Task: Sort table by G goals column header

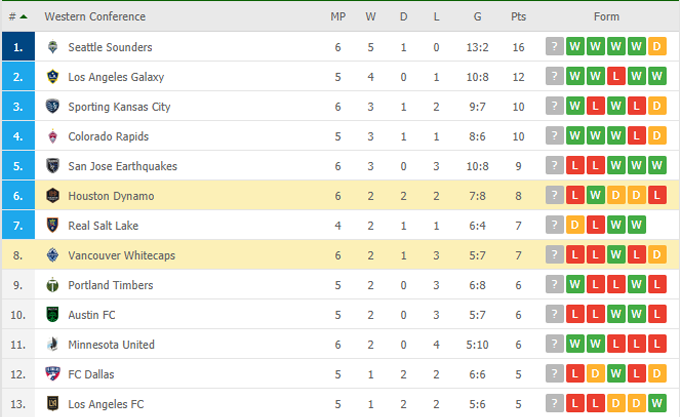Action: tap(476, 17)
